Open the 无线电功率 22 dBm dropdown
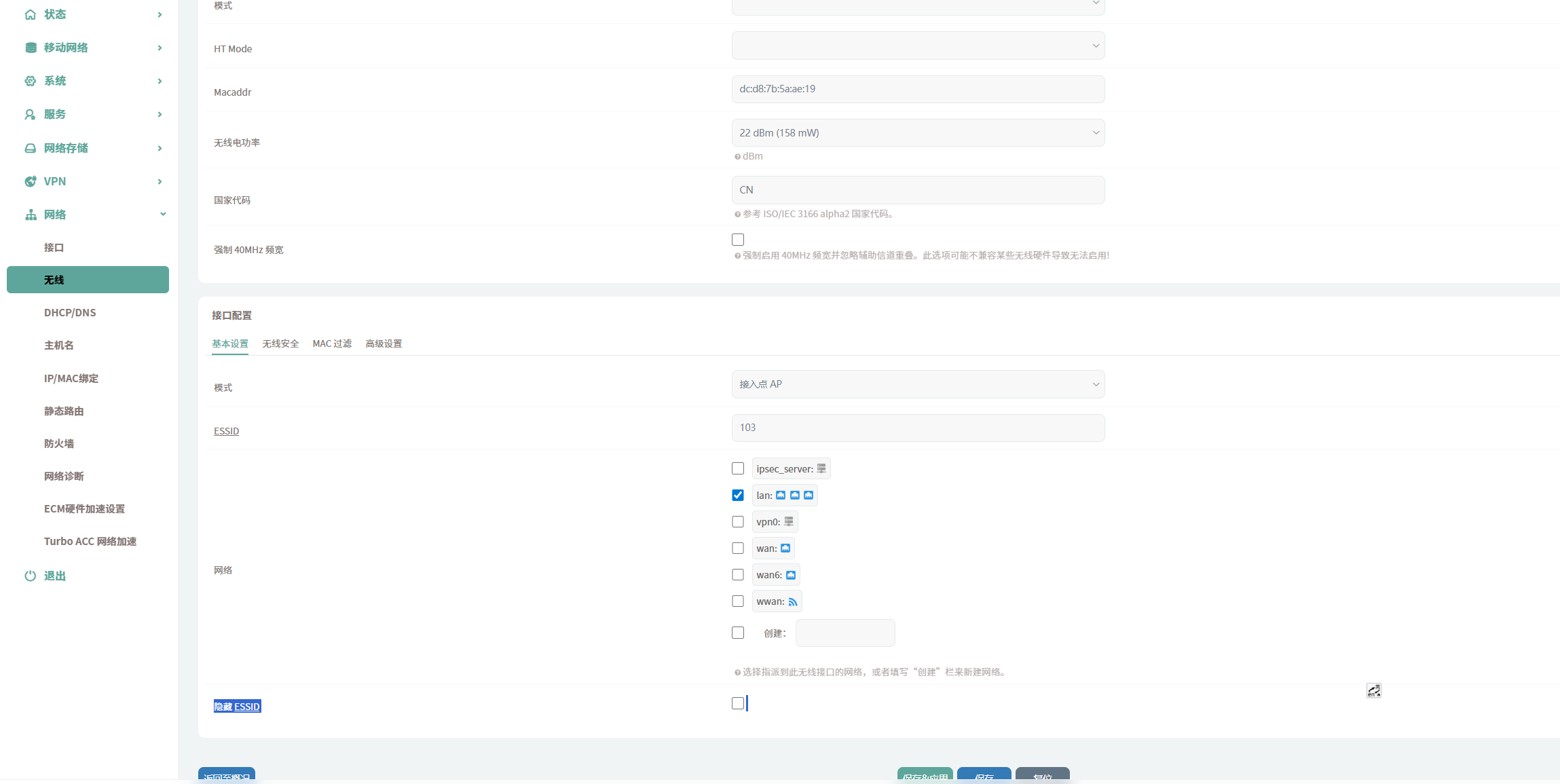The width and height of the screenshot is (1560, 784). point(918,133)
